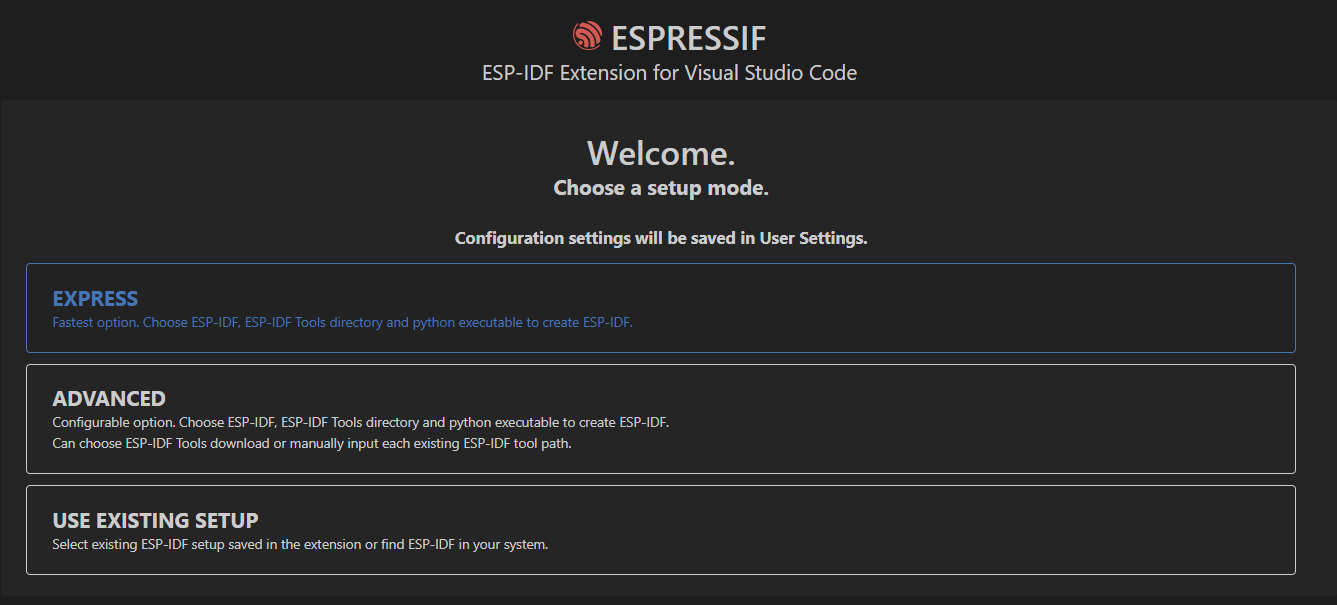Viewport: 1337px width, 605px height.
Task: Click the Select existing ESP-IDF setup description
Action: point(300,545)
